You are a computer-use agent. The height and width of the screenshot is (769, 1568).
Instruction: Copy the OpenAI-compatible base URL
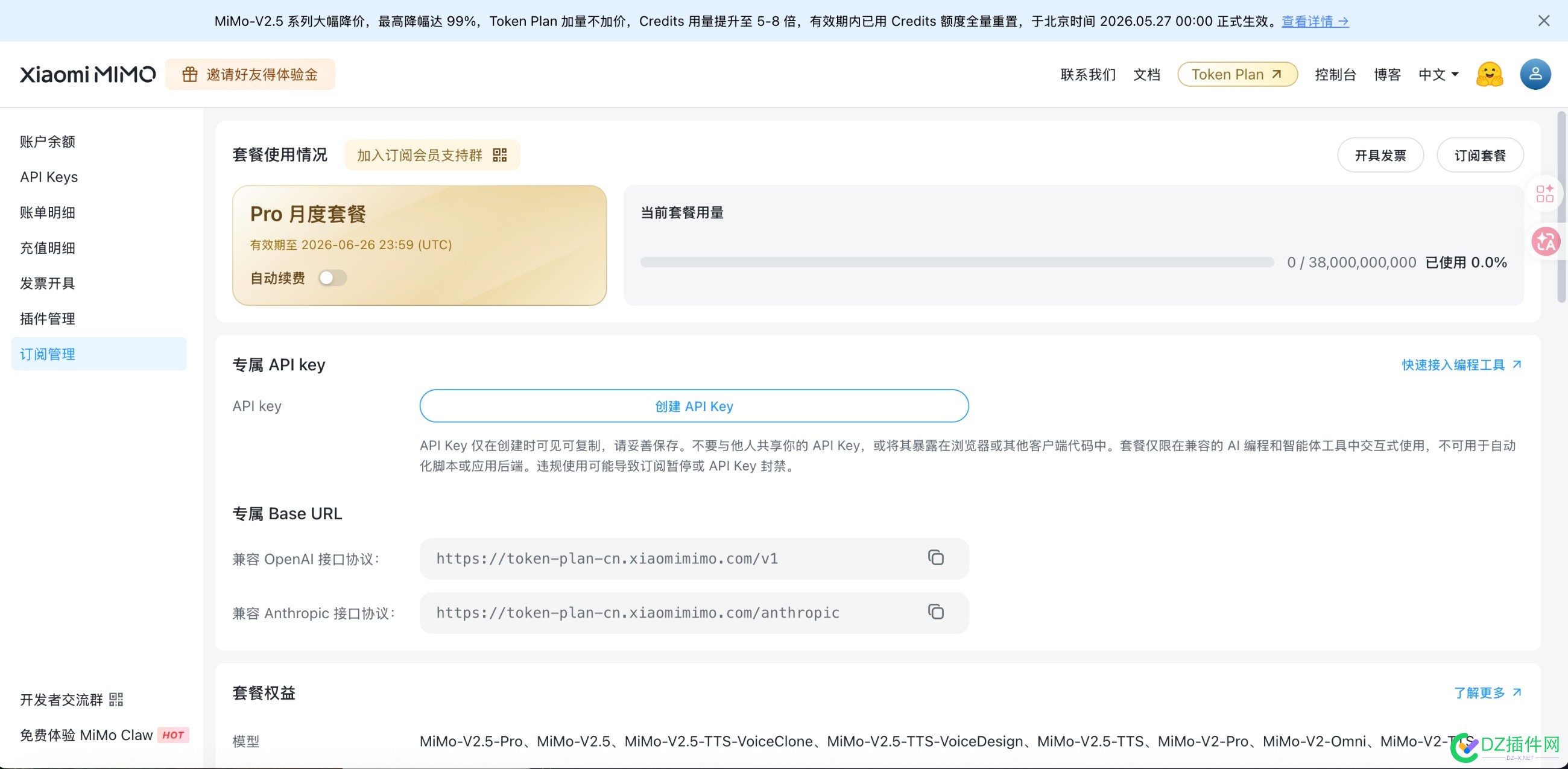(x=935, y=557)
